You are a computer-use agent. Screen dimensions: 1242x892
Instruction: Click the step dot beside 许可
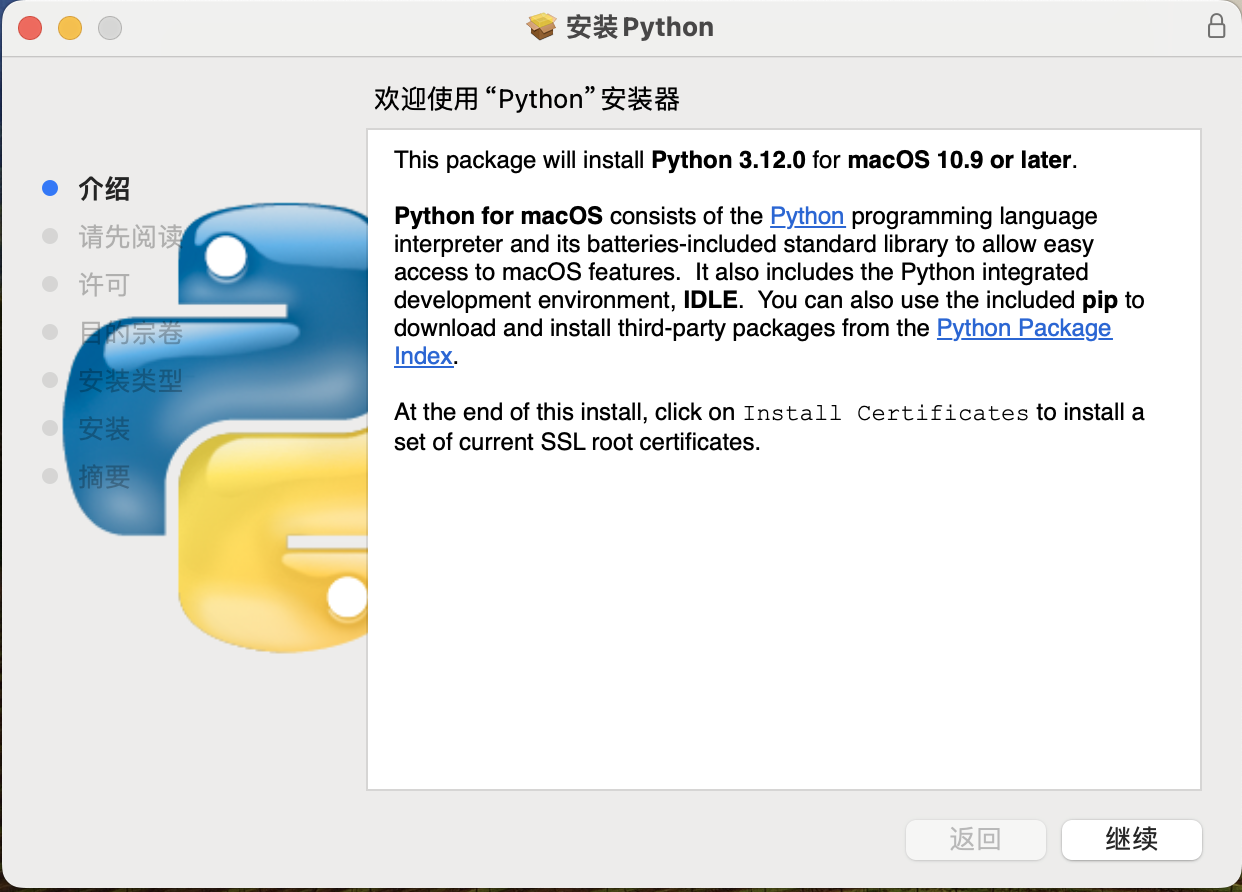(x=50, y=284)
